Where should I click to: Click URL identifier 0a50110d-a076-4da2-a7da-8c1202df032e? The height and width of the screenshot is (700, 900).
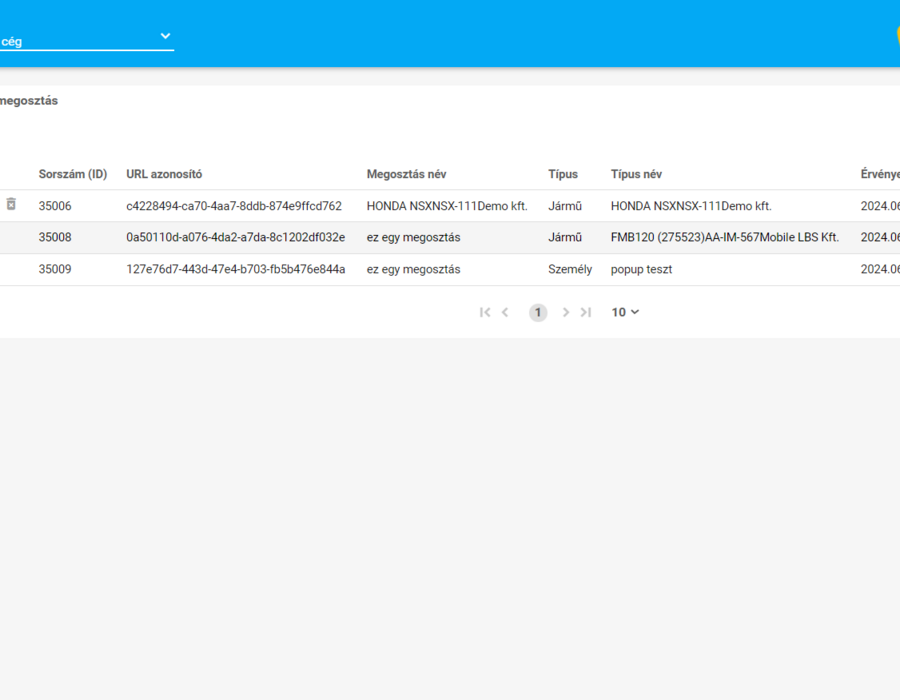(236, 238)
